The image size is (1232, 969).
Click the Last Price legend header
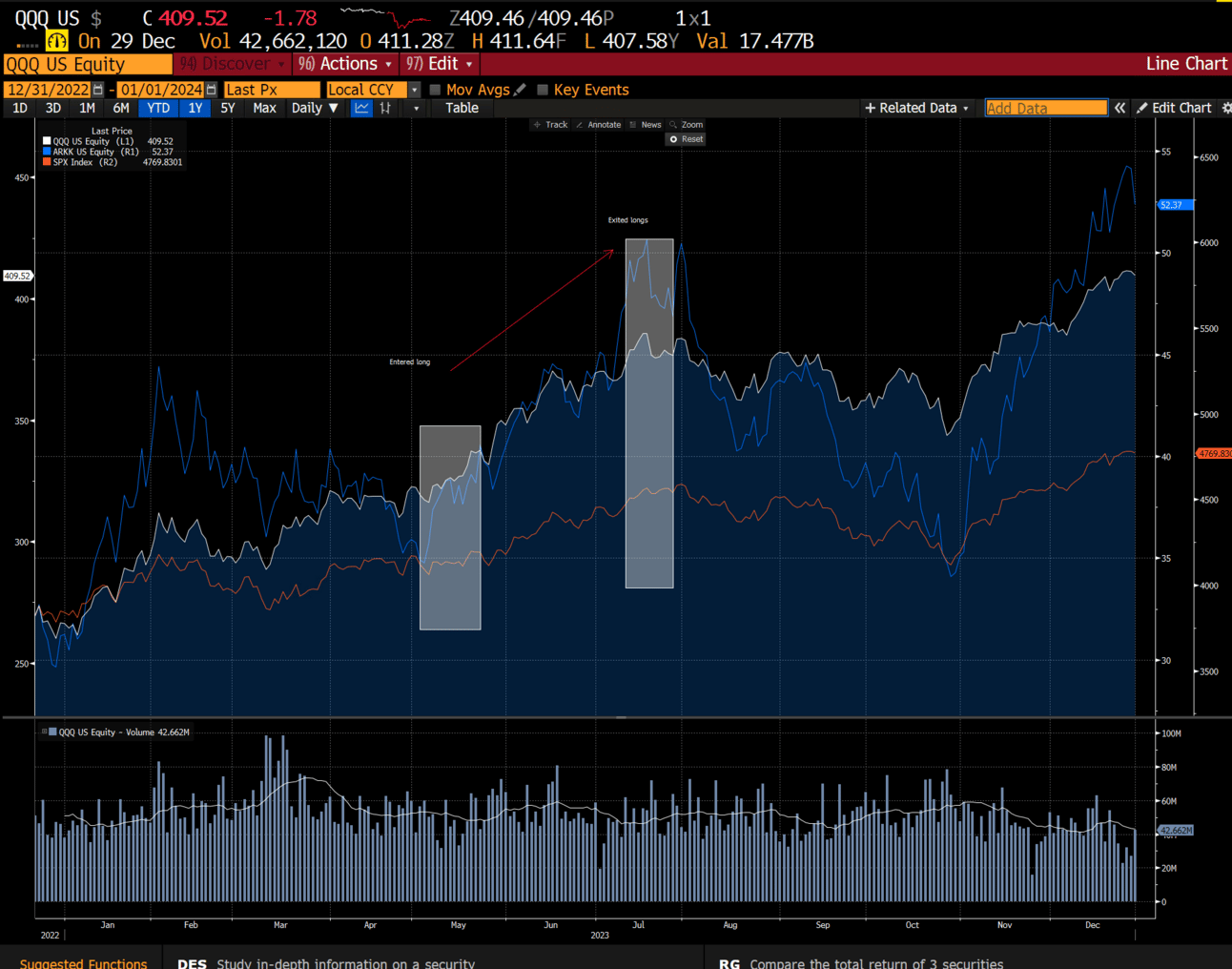point(112,131)
